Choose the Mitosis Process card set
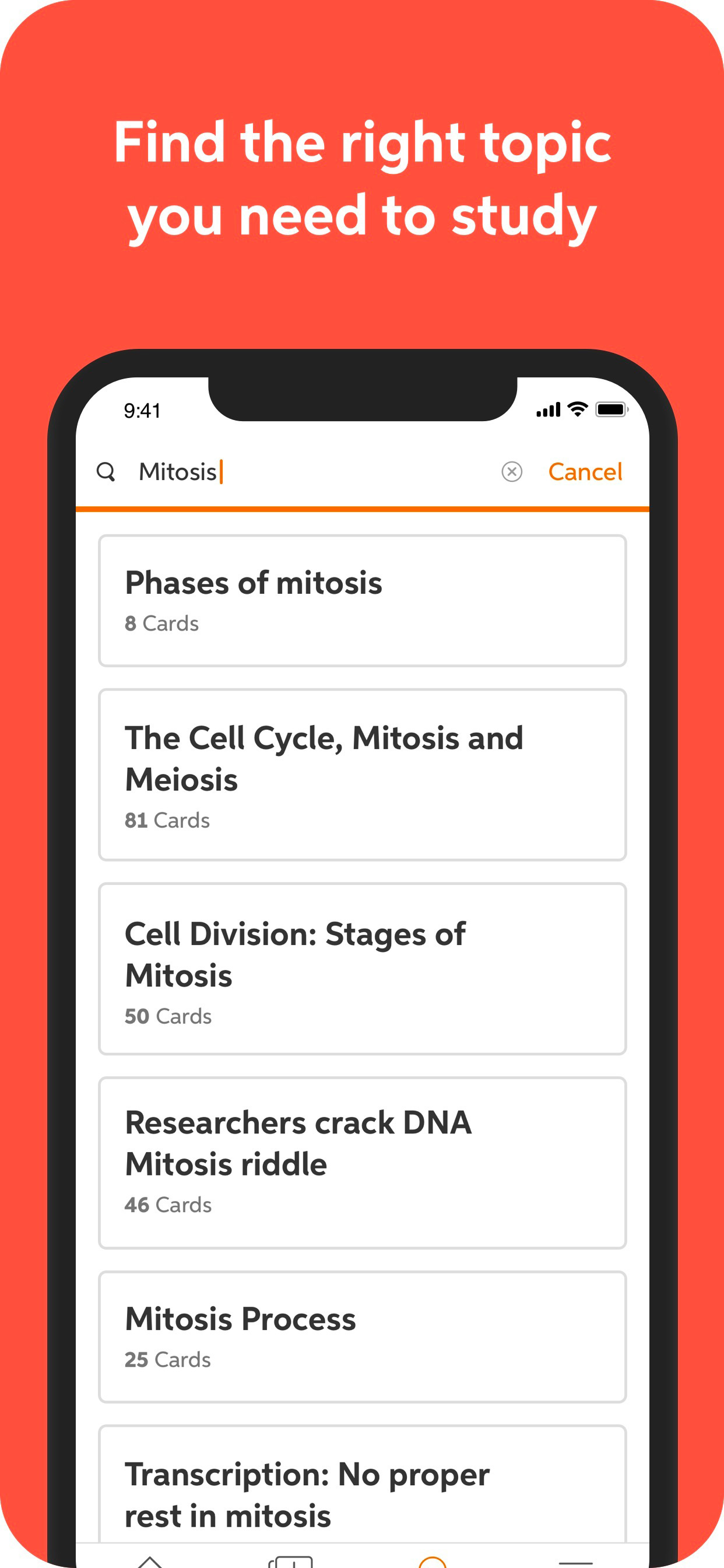This screenshot has width=724, height=1568. 362,1336
